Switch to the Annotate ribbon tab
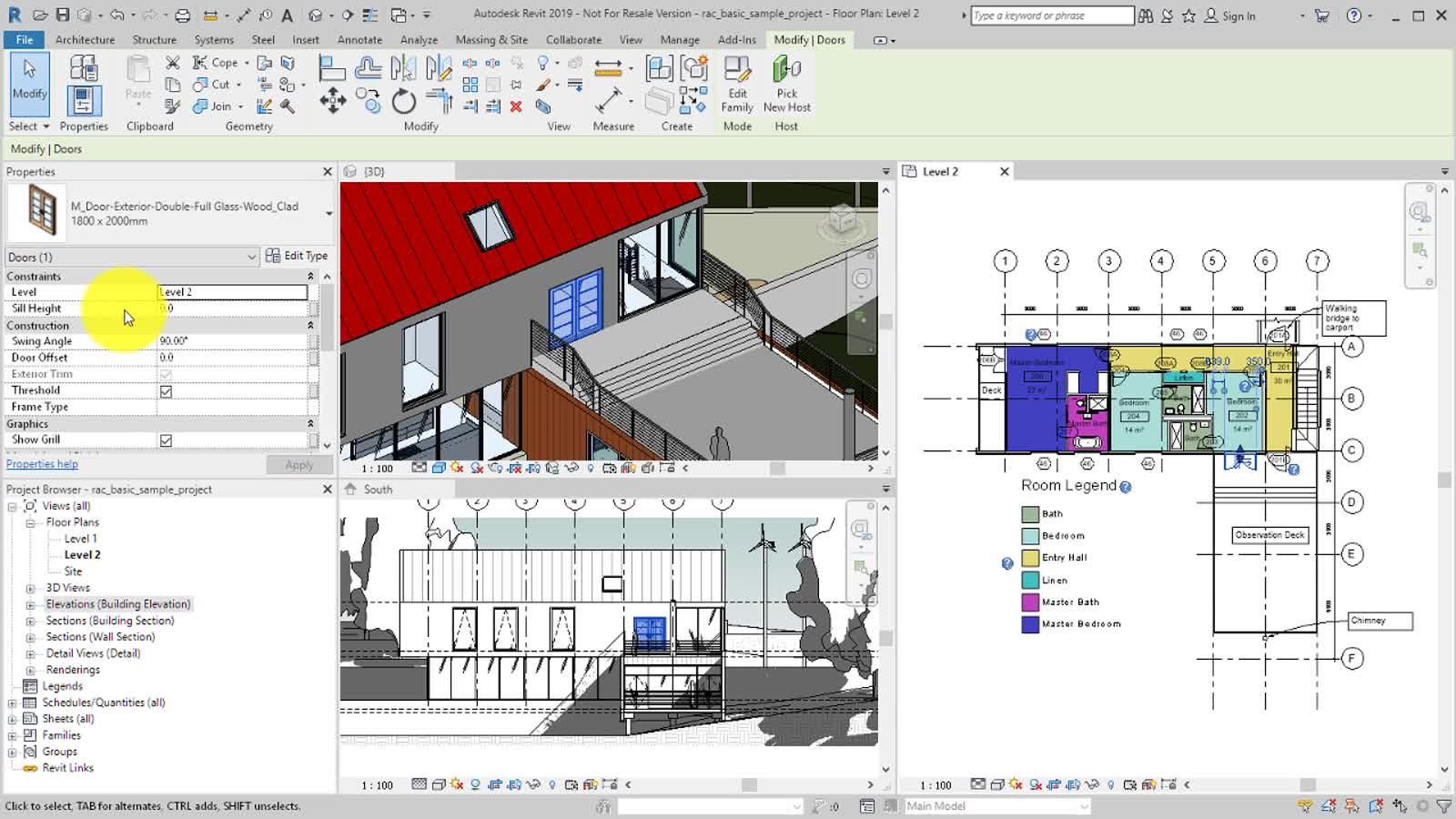Viewport: 1456px width, 819px height. pos(359,39)
